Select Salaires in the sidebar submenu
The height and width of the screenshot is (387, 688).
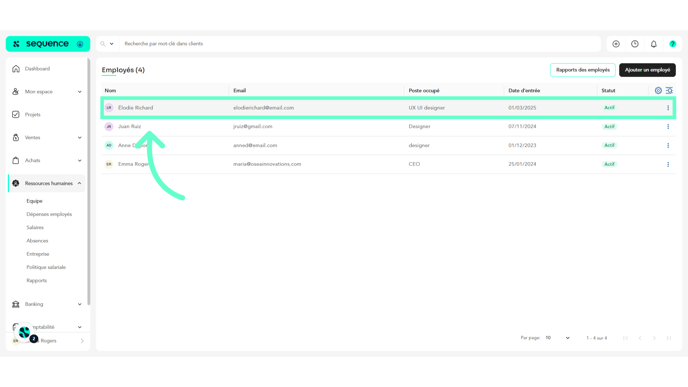(35, 227)
